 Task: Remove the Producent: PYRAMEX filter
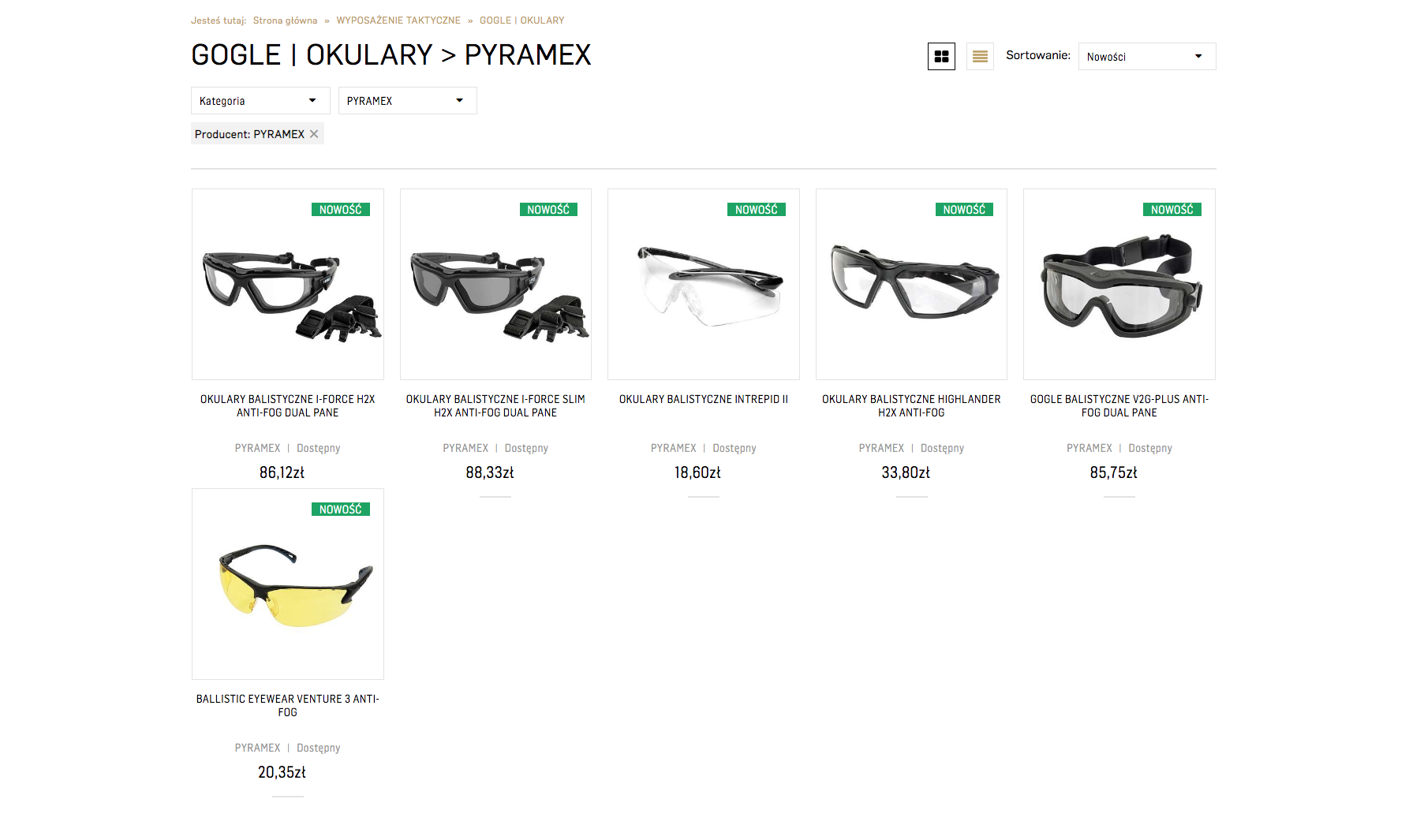point(314,134)
